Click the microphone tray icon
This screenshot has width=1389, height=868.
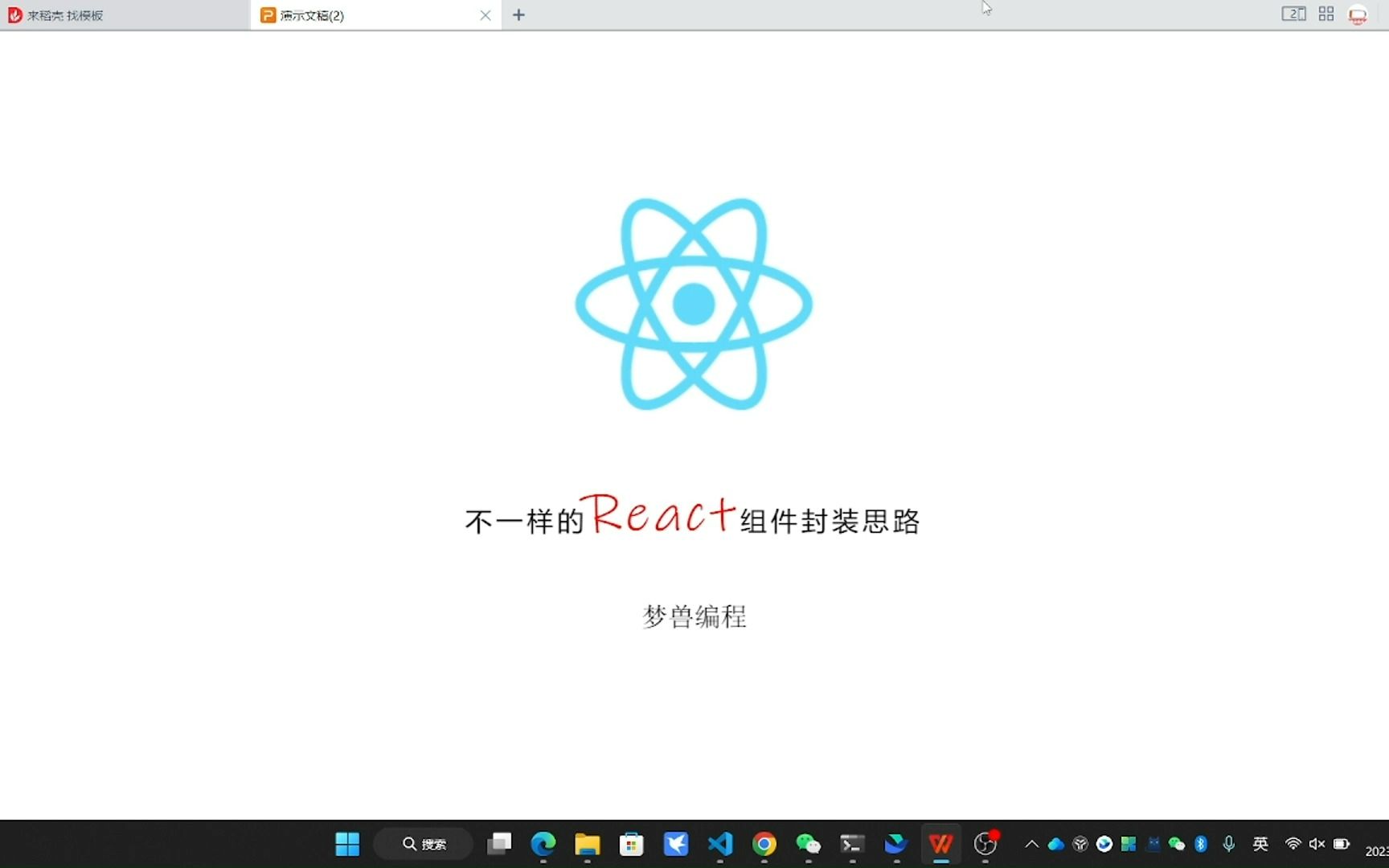[x=1228, y=844]
